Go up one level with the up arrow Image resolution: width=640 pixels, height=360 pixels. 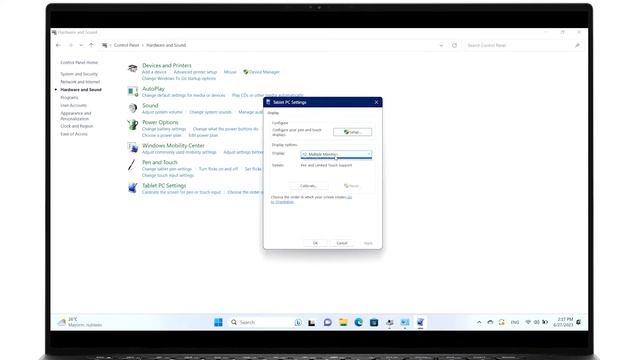(91, 45)
